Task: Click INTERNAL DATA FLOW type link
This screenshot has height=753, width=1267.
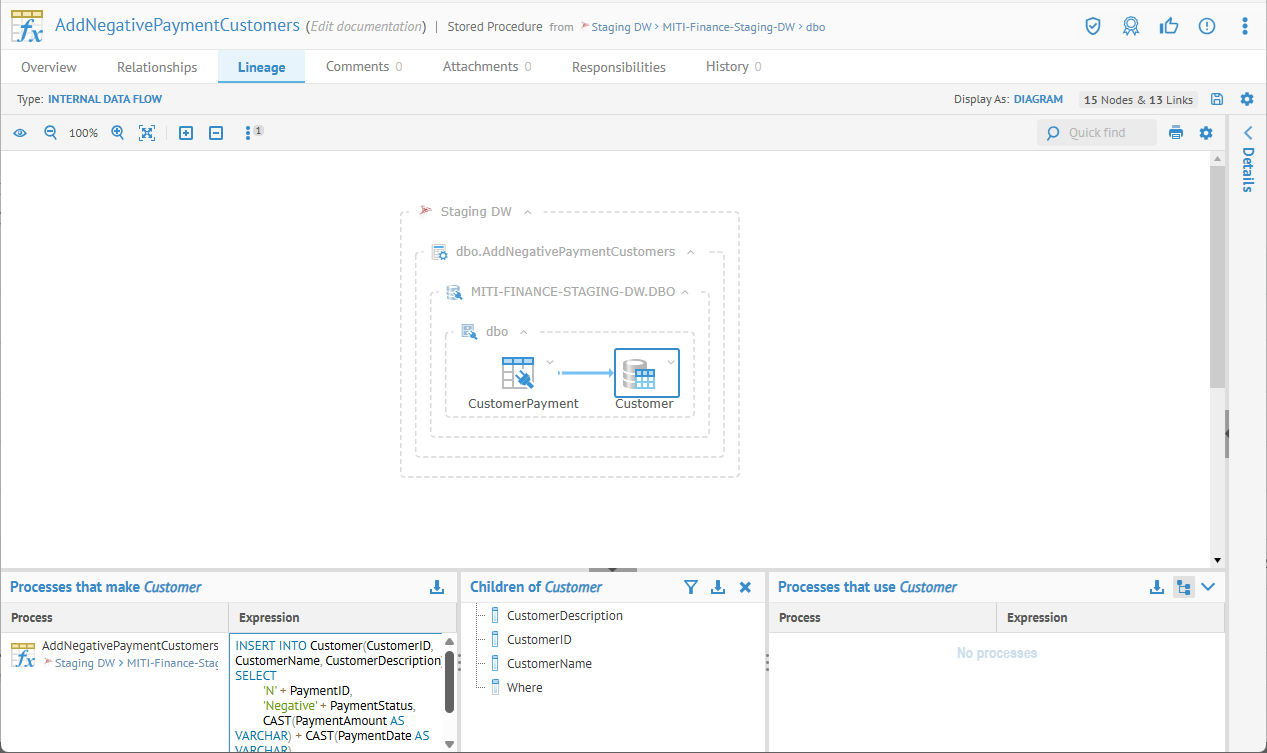Action: (105, 99)
